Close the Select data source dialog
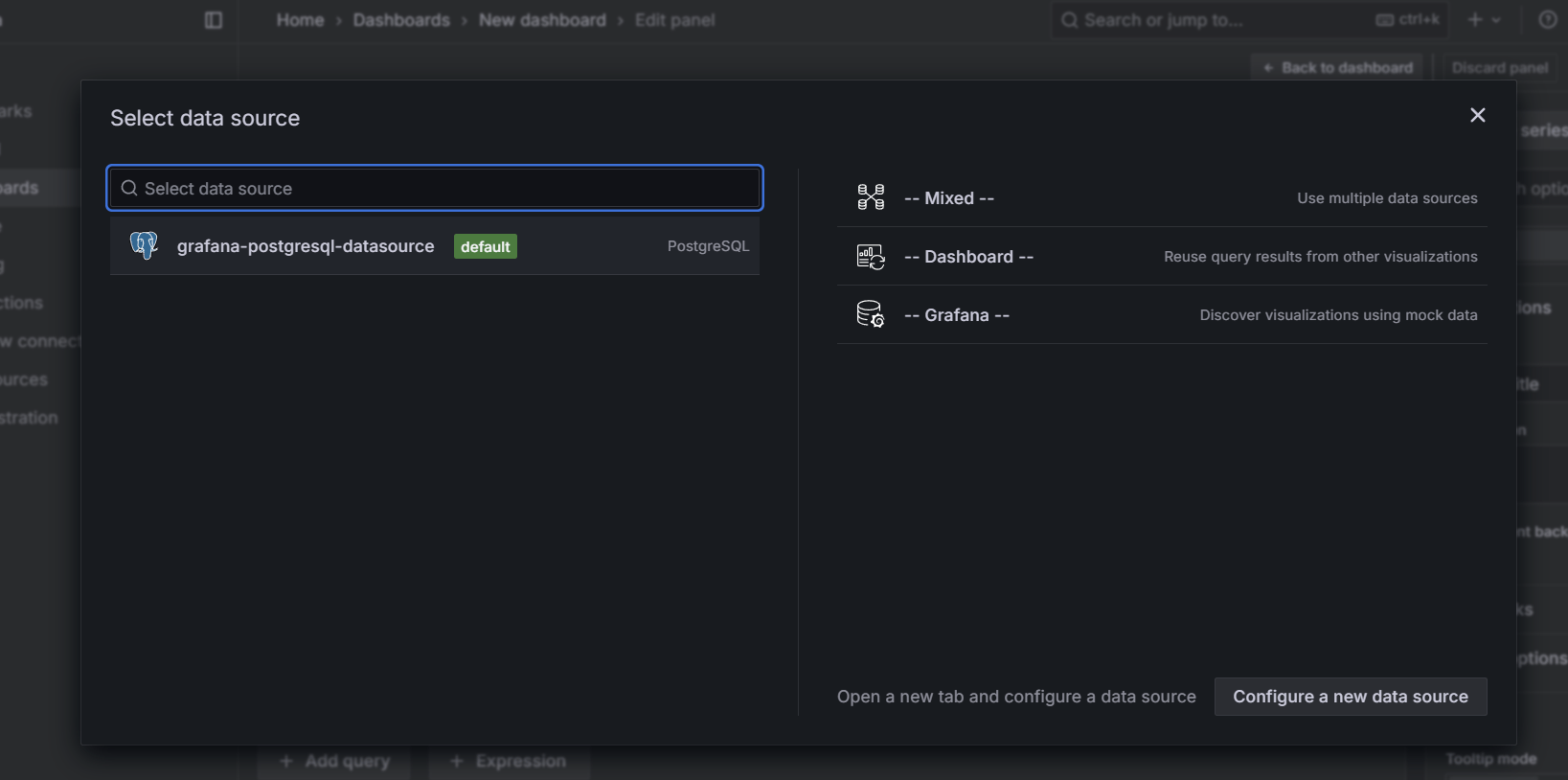 [1477, 115]
